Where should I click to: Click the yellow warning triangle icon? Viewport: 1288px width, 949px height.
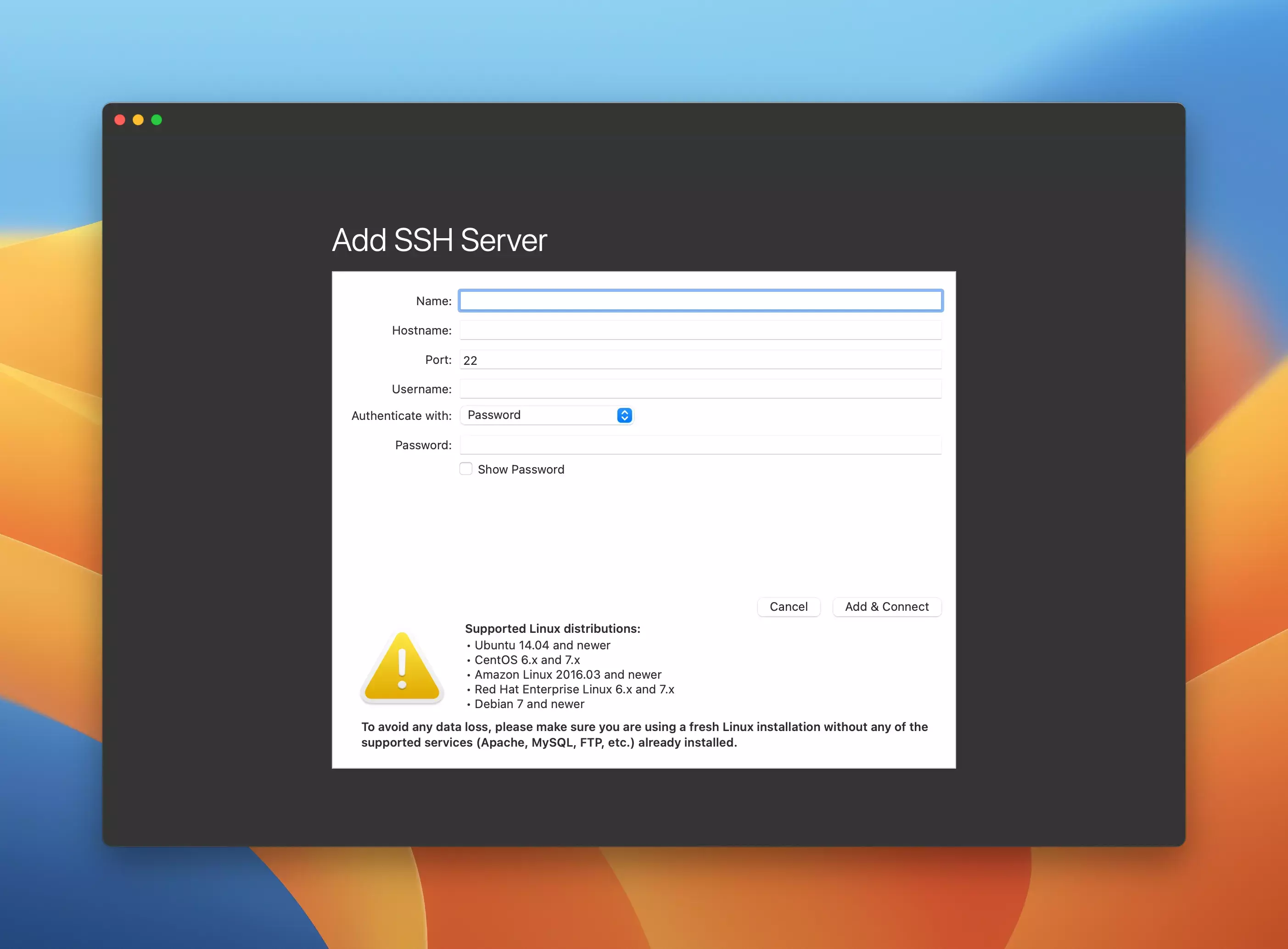(402, 668)
